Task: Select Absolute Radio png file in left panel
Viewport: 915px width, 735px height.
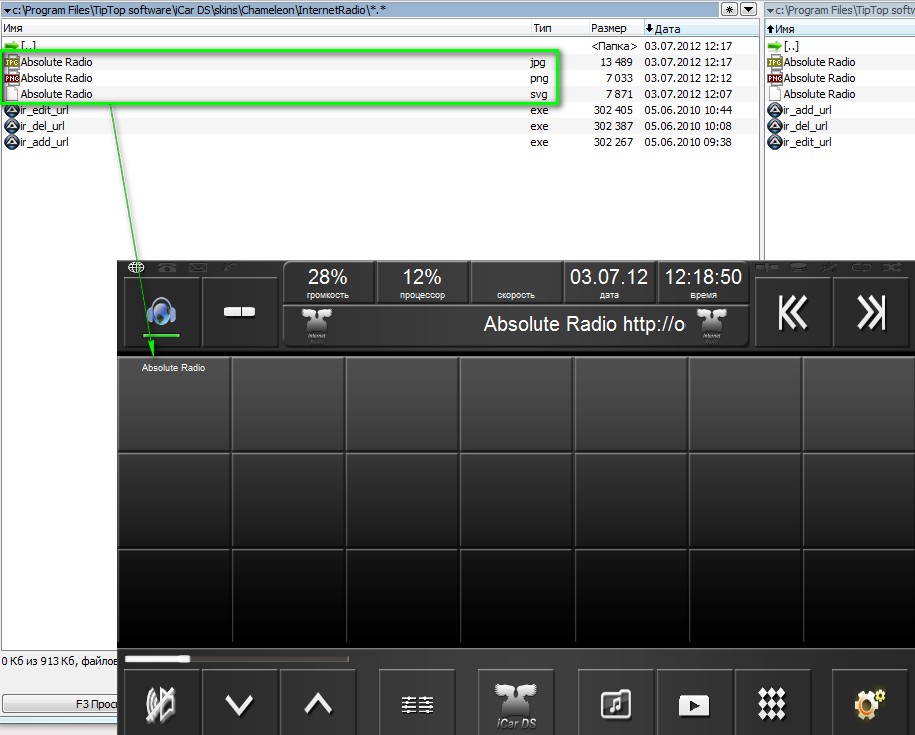Action: tap(379, 78)
